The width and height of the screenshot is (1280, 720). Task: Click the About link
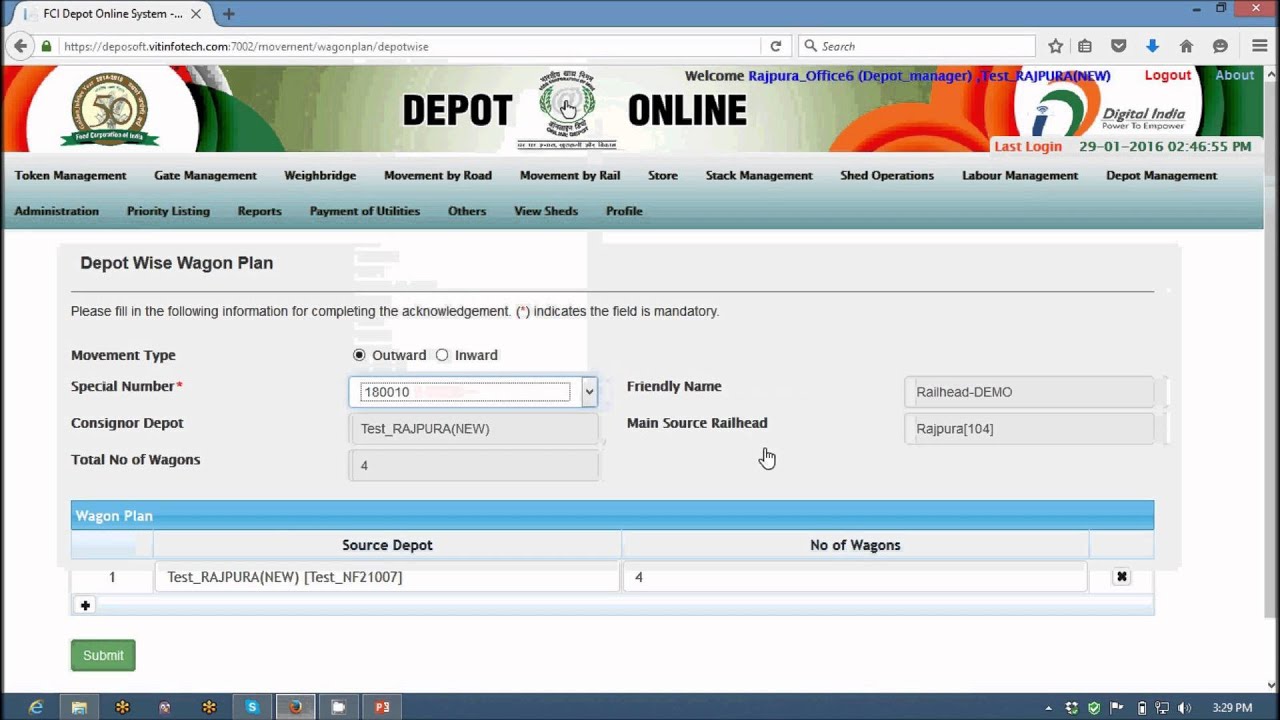point(1234,75)
